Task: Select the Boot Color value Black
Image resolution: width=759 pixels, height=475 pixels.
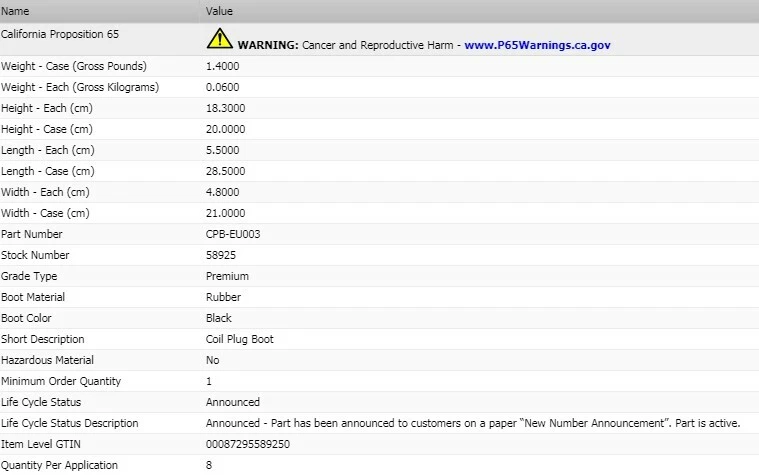Action: pos(218,318)
